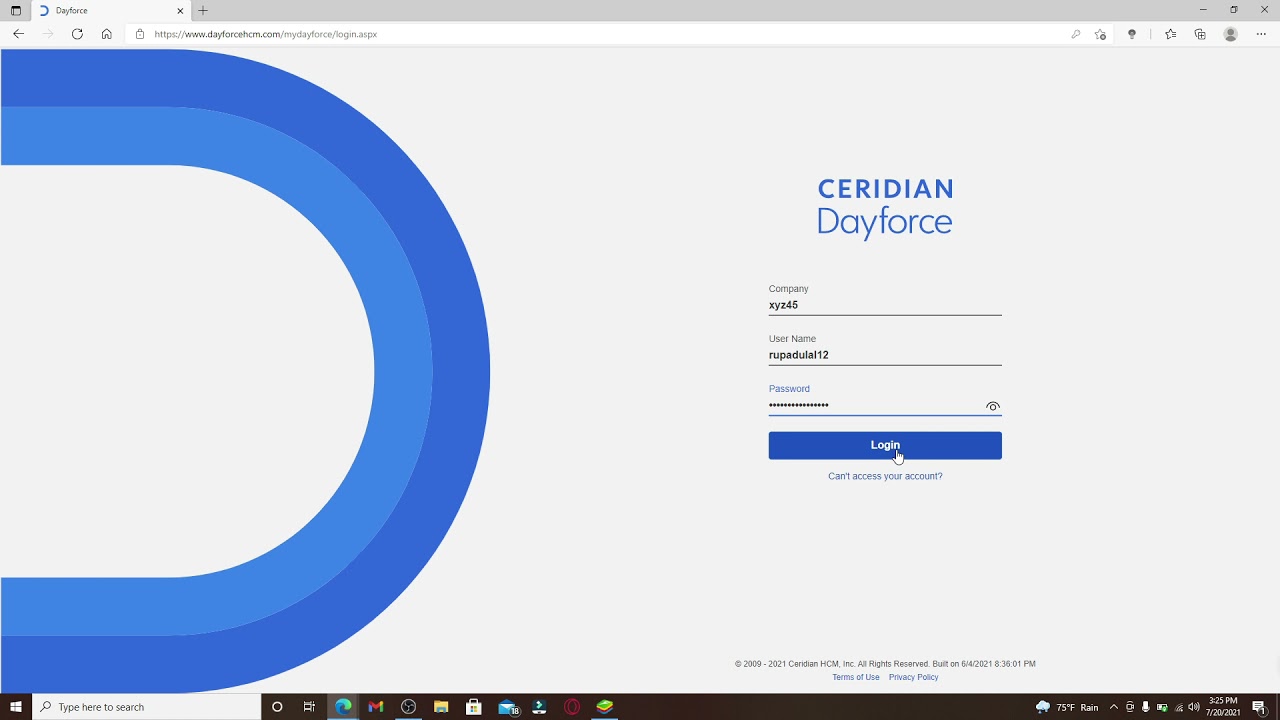Open BlueStacks taskbar icon
The width and height of the screenshot is (1280, 720).
tap(605, 707)
